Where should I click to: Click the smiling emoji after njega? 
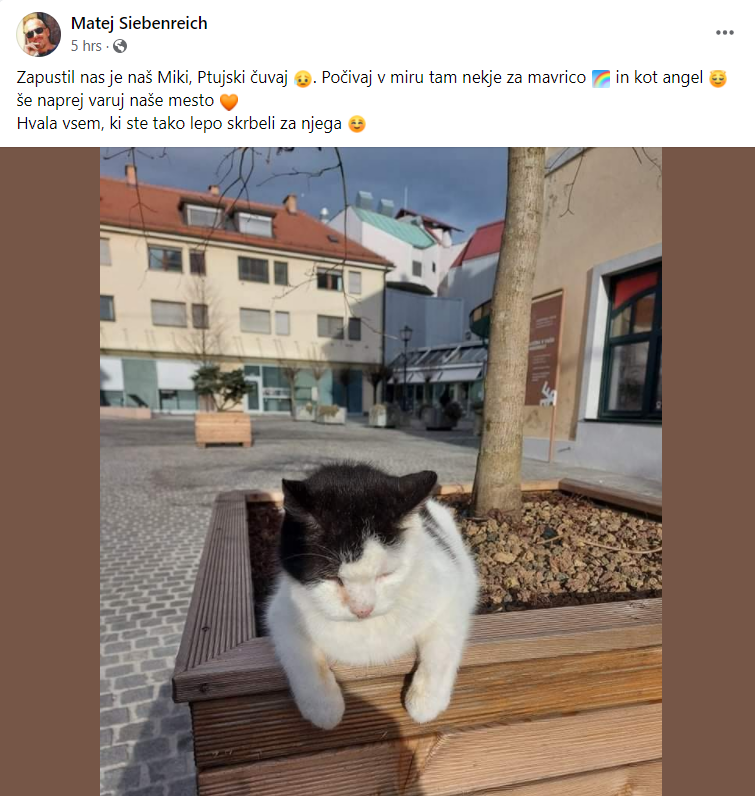tap(357, 124)
